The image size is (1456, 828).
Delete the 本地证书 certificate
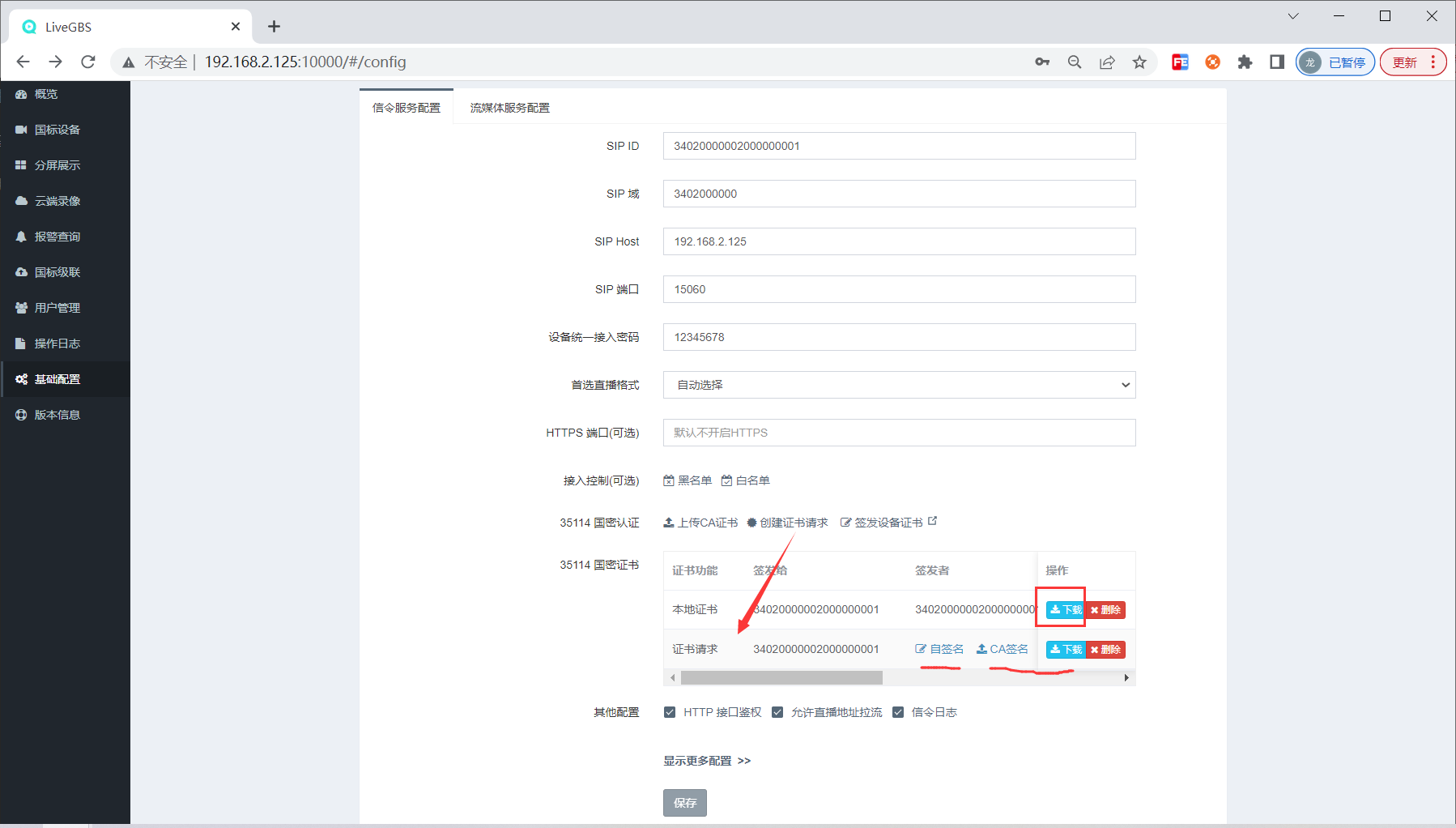pos(1105,610)
